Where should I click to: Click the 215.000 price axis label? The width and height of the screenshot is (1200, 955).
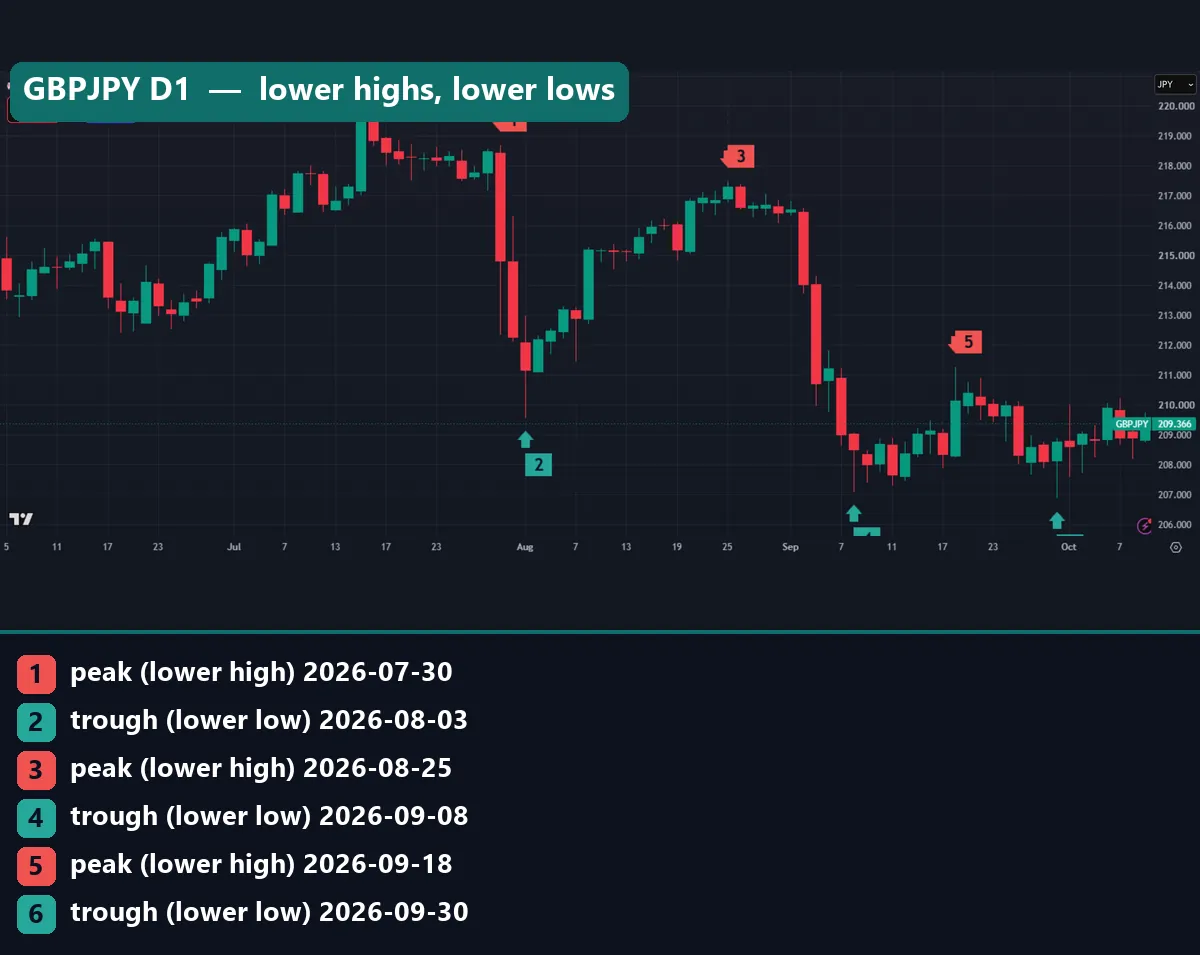[1175, 256]
